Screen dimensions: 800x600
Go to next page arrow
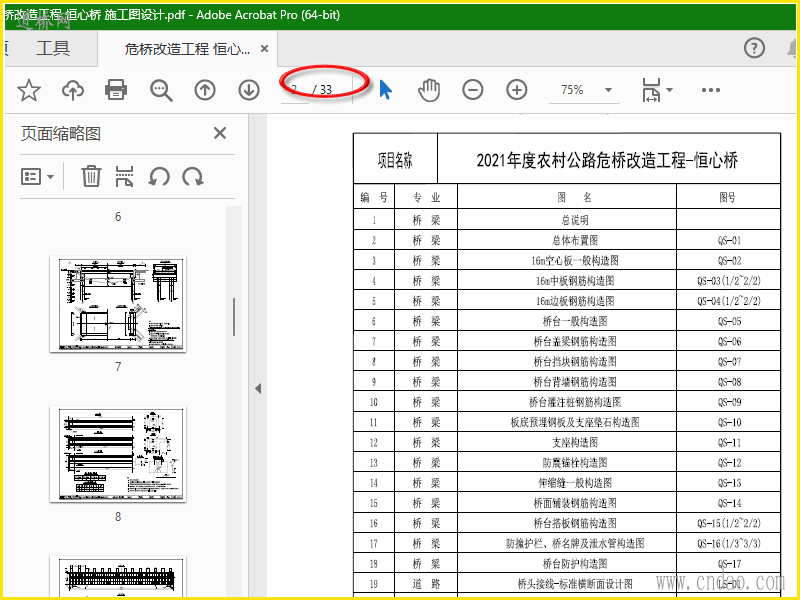pos(249,90)
